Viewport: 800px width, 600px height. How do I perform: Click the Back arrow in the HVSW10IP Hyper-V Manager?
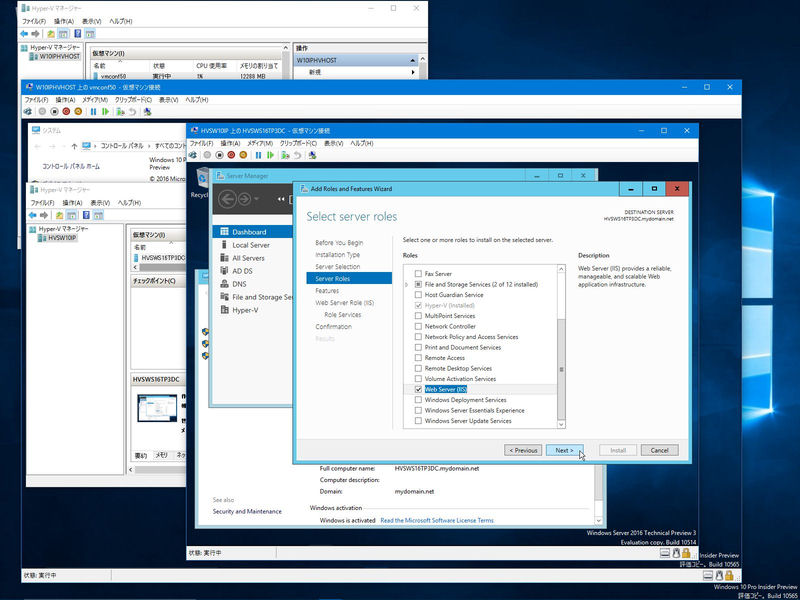(x=33, y=215)
